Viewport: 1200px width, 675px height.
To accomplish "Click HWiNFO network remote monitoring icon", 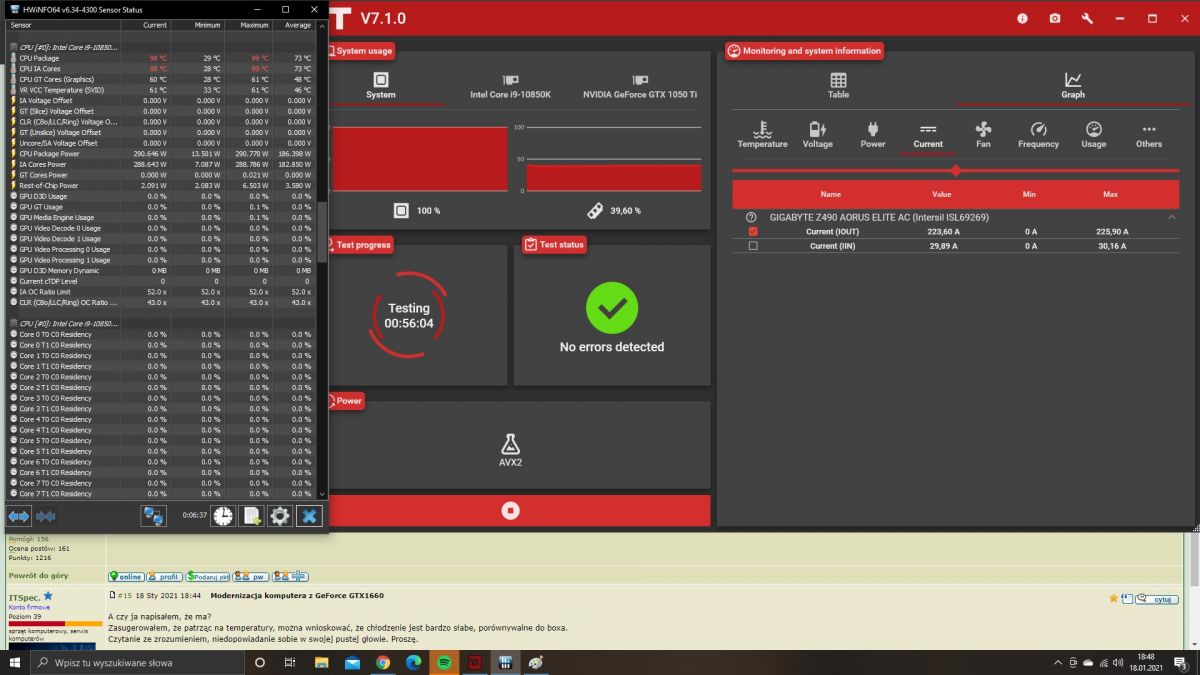I will (x=153, y=516).
